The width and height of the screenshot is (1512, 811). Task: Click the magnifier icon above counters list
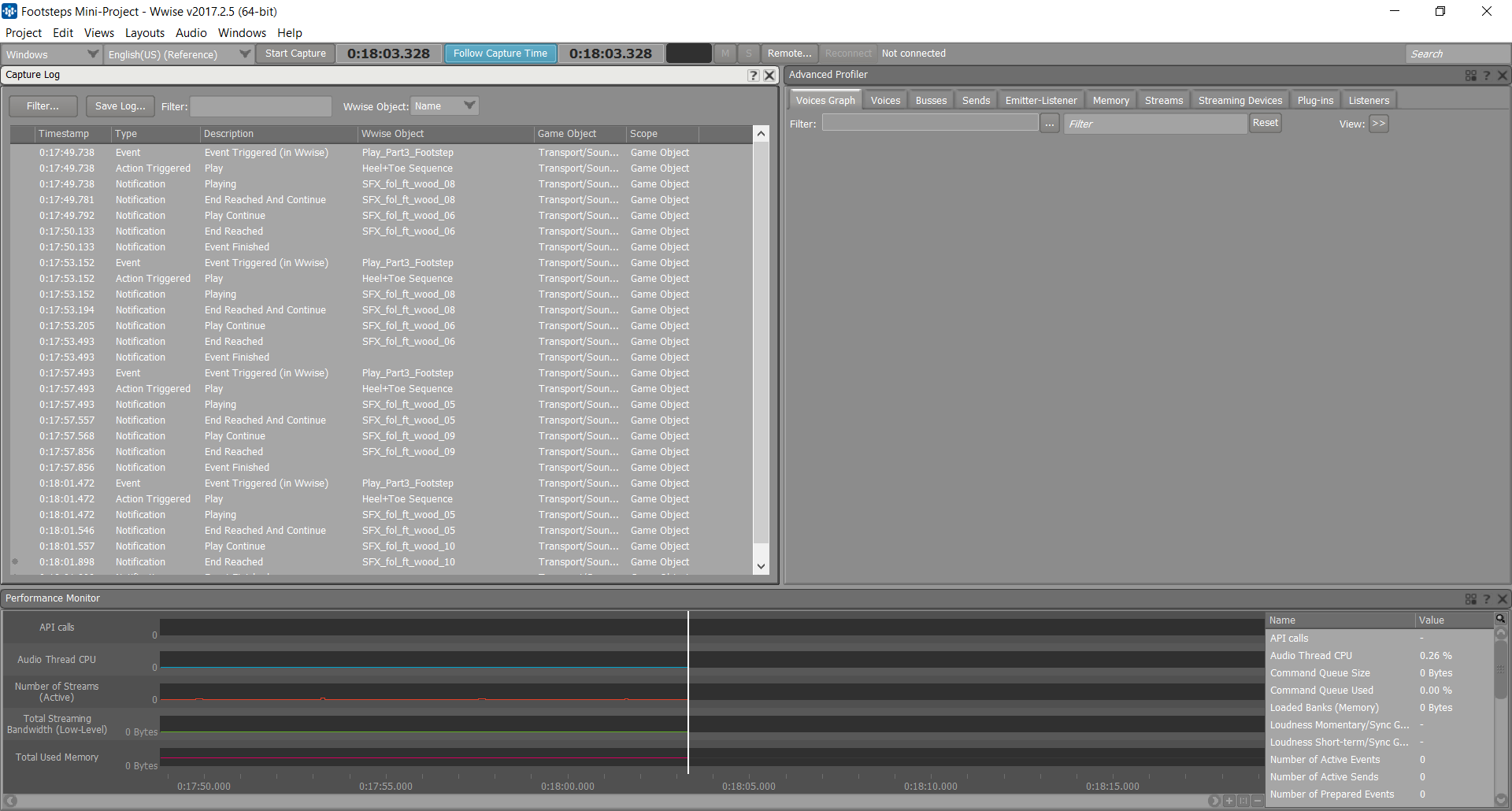pyautogui.click(x=1501, y=619)
